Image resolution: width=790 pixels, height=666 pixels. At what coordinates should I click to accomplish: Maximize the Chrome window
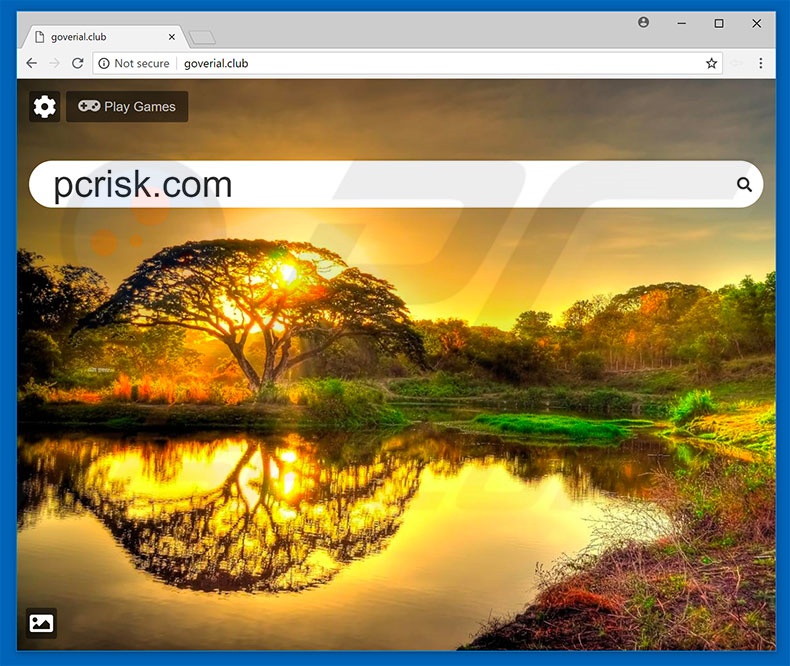pyautogui.click(x=719, y=23)
